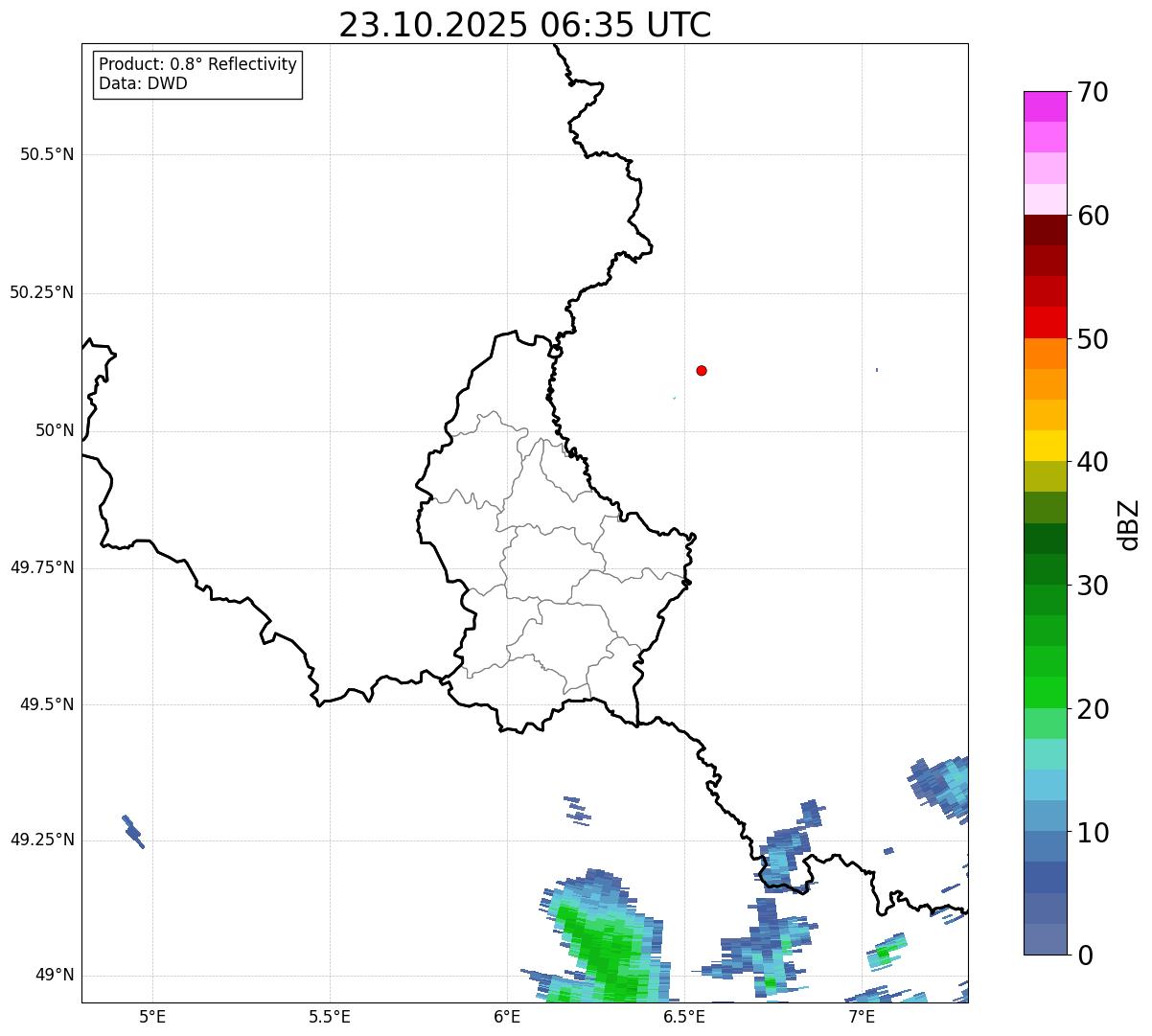Viewport: 1152px width, 1036px height.
Task: Click the "Product: 0.8° Reflectivity" label
Action: click(x=198, y=64)
